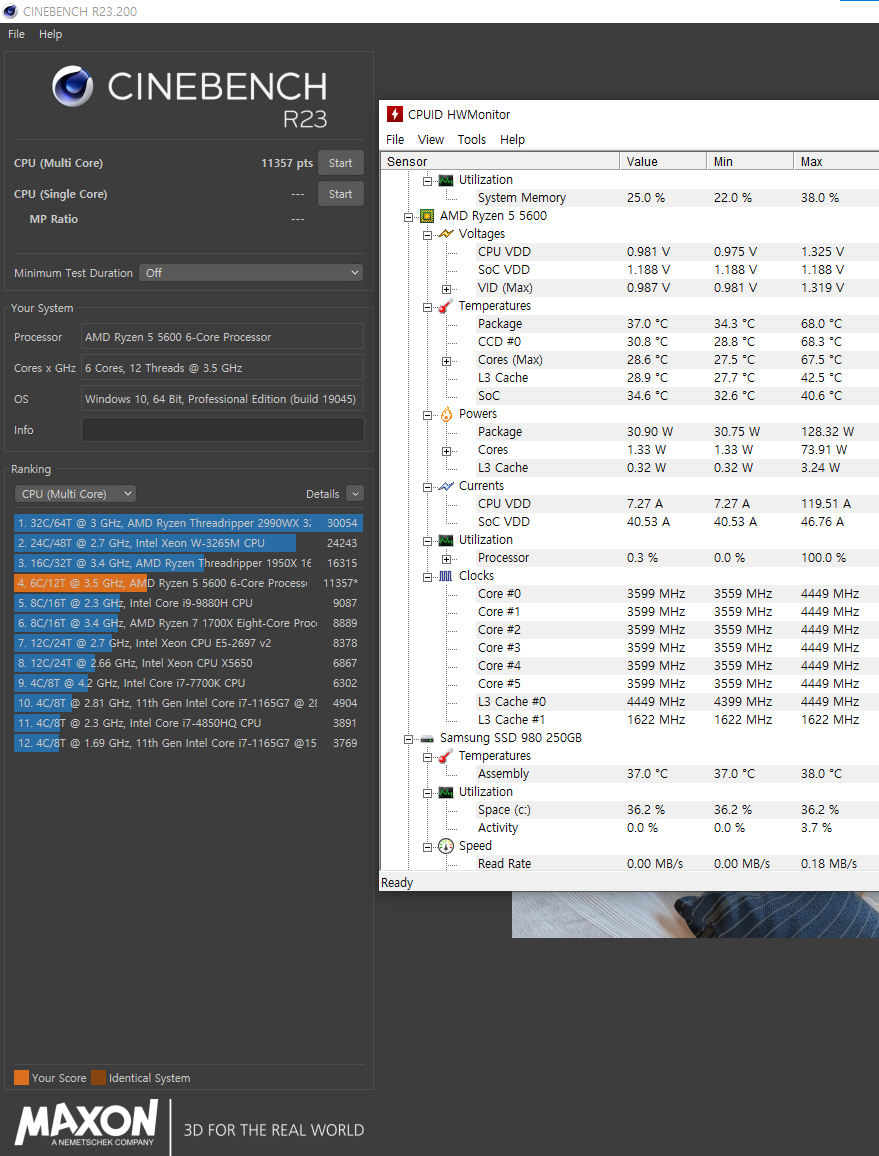The height and width of the screenshot is (1156, 879).
Task: Open the CPU (Multi Core) ranking dropdown
Action: coord(75,494)
